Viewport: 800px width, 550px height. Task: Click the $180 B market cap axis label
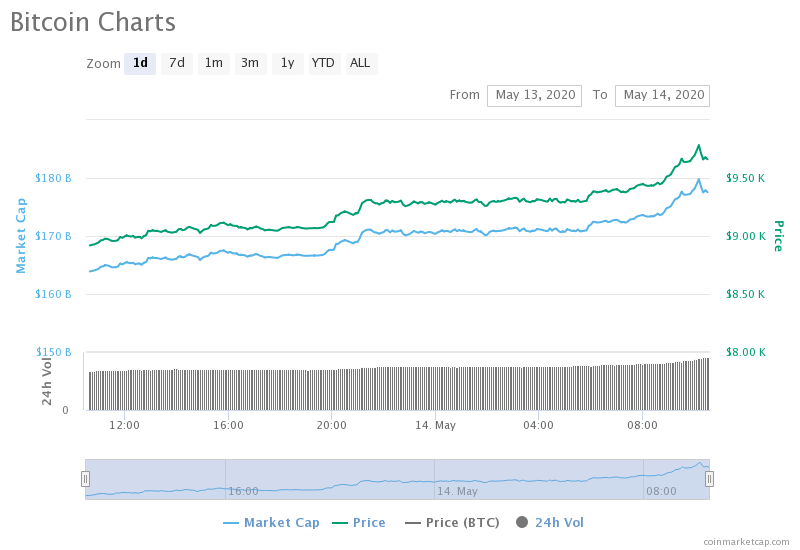coord(53,178)
